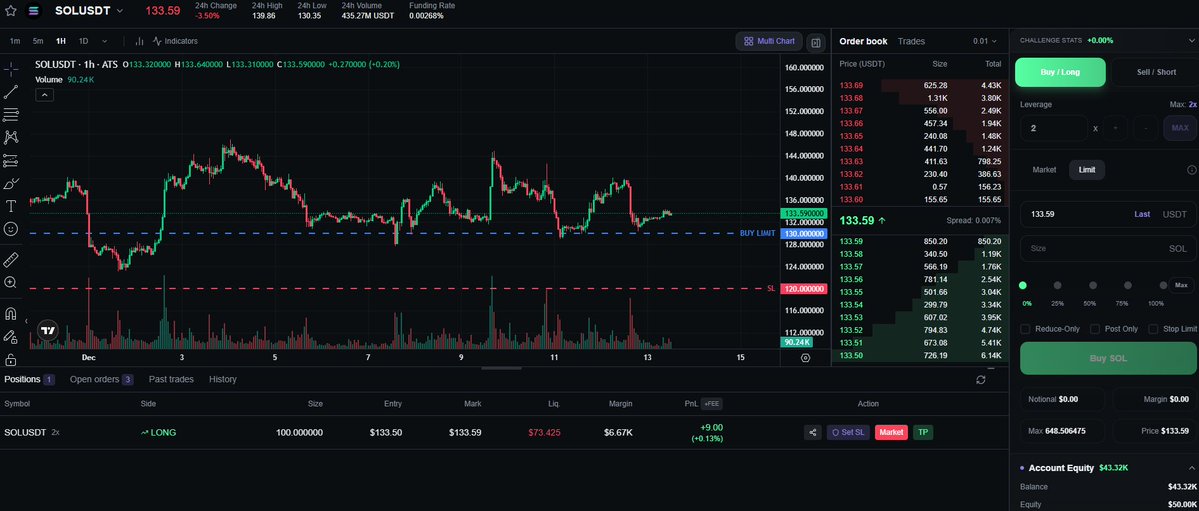Add SOLUSDT to favorites with the star icon
The width and height of the screenshot is (1199, 511).
[x=11, y=11]
